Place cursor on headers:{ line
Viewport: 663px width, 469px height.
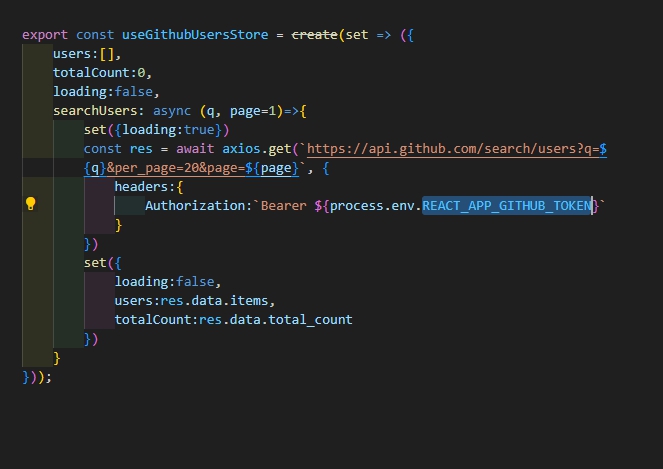[149, 187]
